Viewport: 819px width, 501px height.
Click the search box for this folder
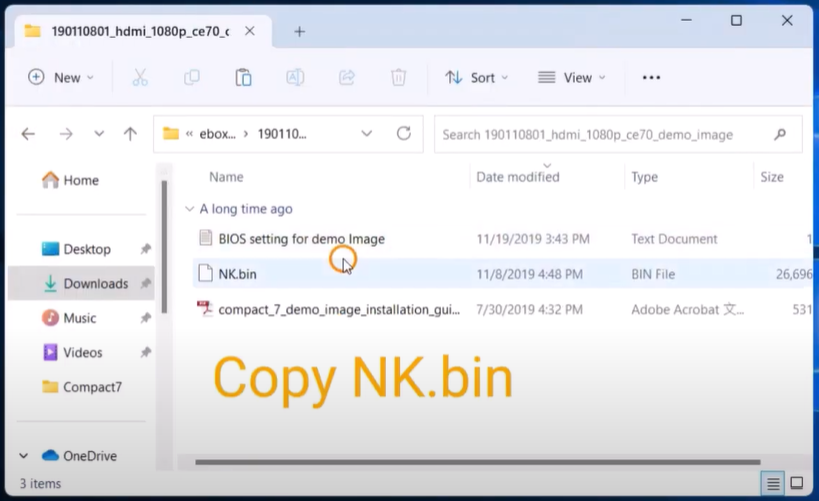(x=600, y=134)
